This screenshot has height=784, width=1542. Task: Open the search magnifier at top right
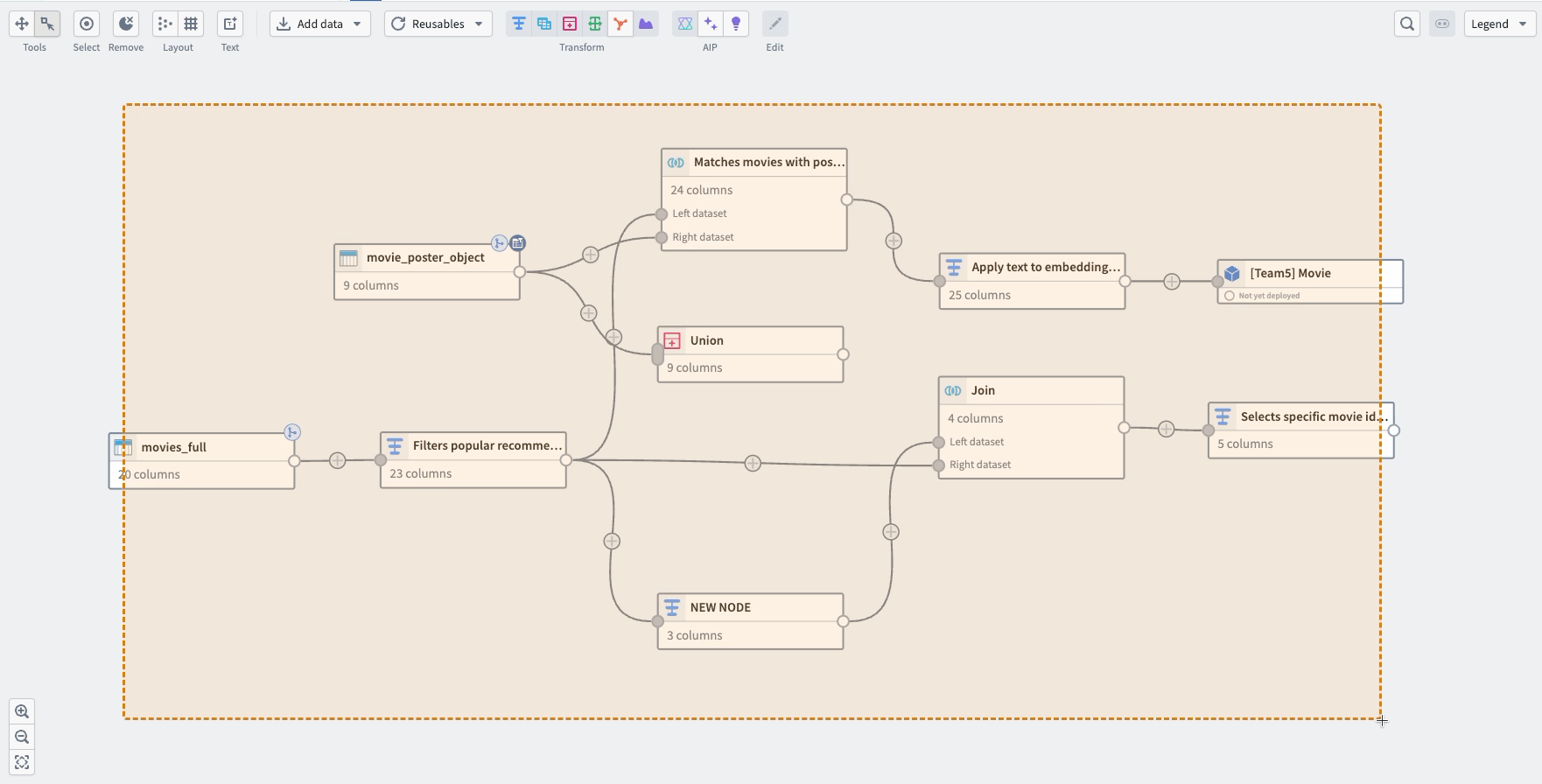(x=1407, y=24)
